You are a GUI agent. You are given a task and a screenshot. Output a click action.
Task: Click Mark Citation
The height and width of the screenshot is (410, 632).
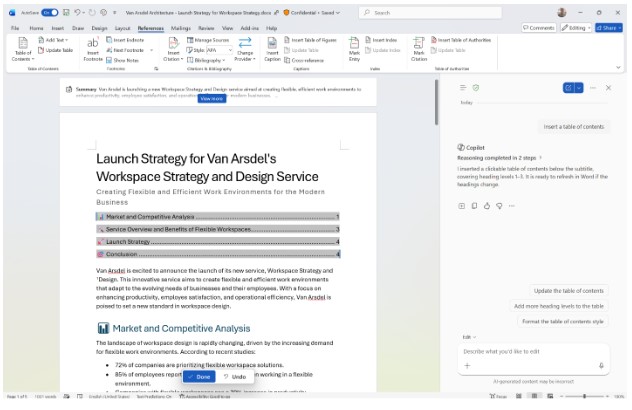419,50
